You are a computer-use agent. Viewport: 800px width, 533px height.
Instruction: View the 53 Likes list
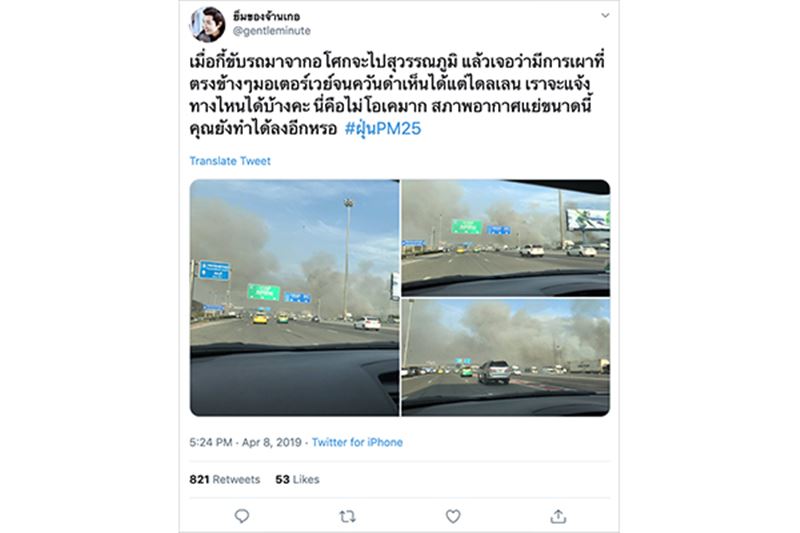click(297, 479)
